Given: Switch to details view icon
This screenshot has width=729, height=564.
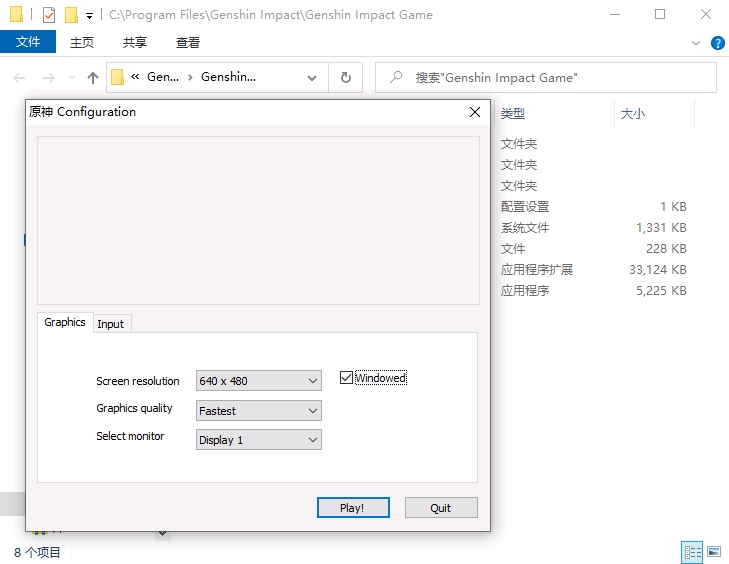Looking at the screenshot, I should click(692, 552).
